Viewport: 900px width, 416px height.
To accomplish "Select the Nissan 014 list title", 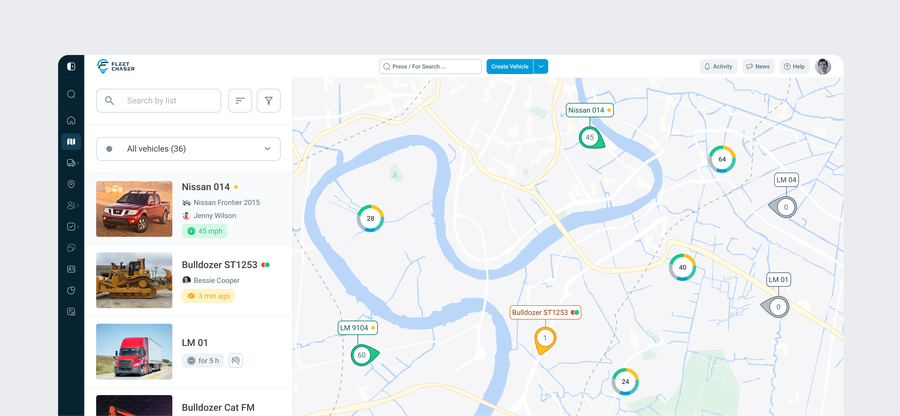I will click(x=205, y=187).
